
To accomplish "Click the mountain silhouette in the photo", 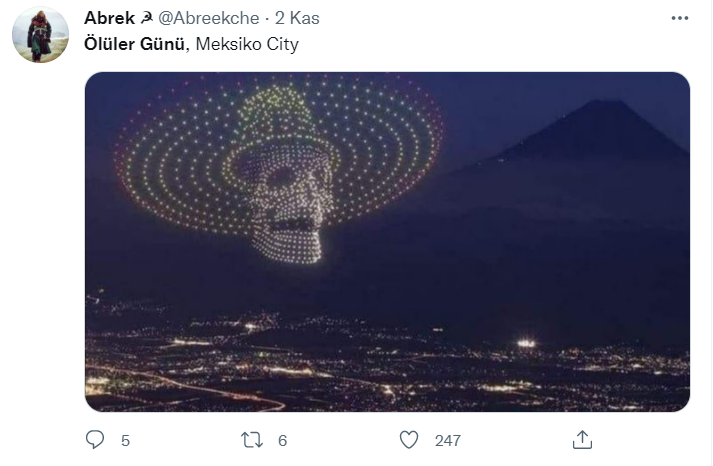I will (600, 140).
